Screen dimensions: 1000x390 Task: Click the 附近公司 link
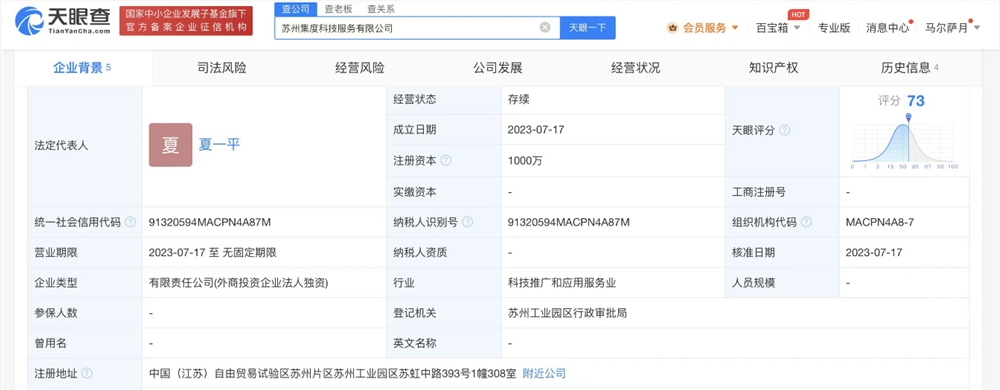(x=544, y=373)
